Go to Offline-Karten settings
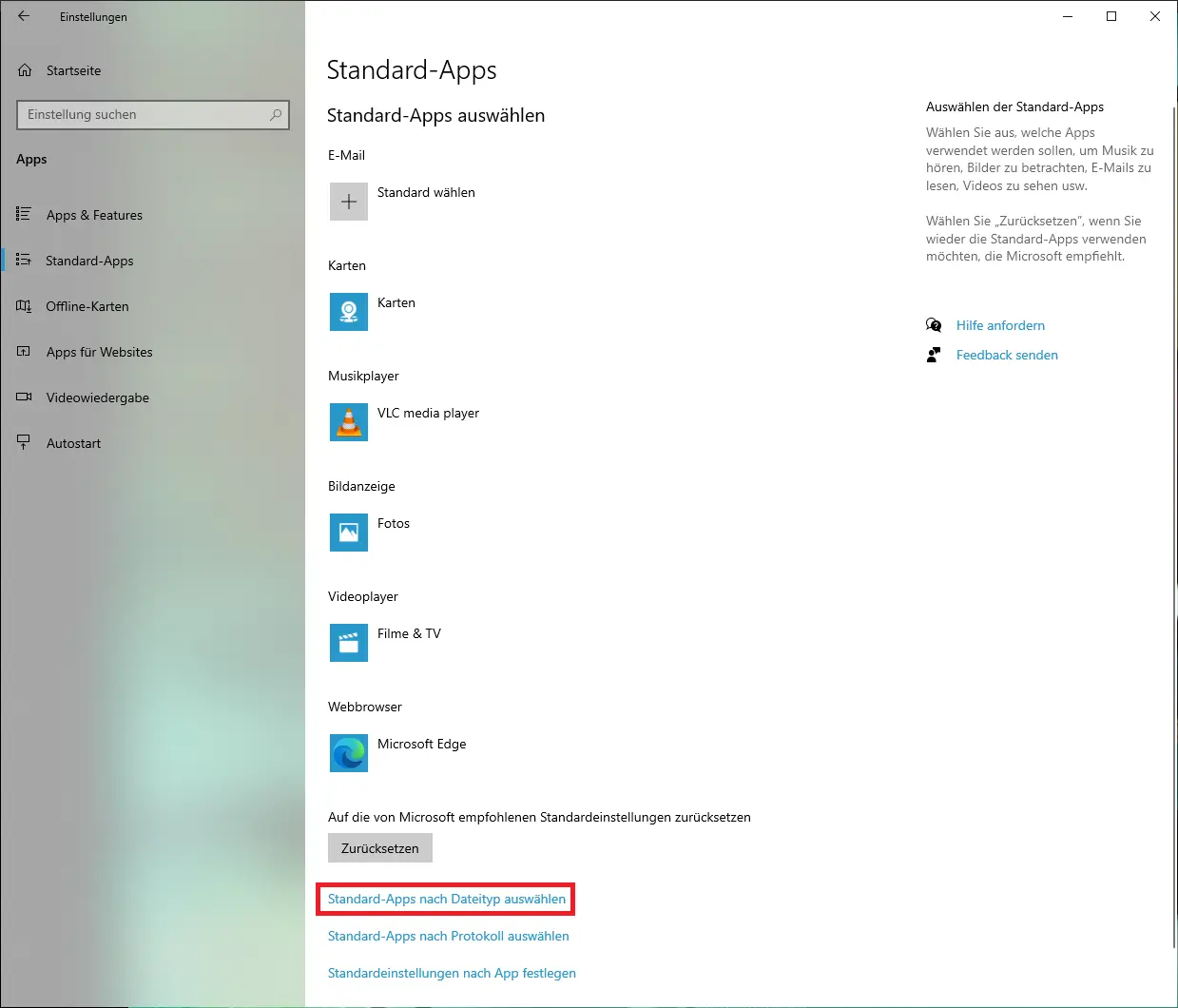This screenshot has width=1178, height=1008. (87, 306)
